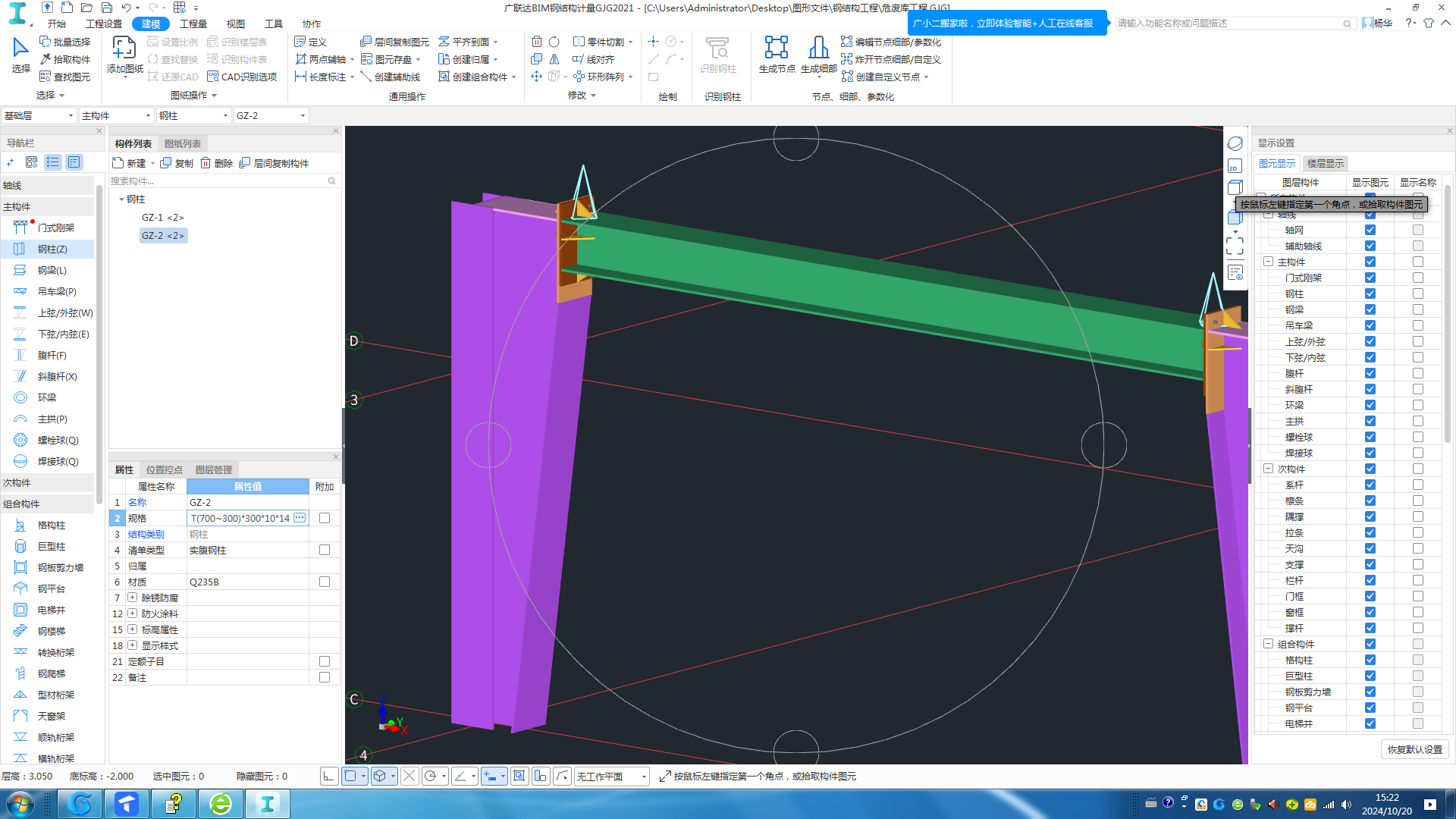Open CAD识别选项

coord(242,77)
